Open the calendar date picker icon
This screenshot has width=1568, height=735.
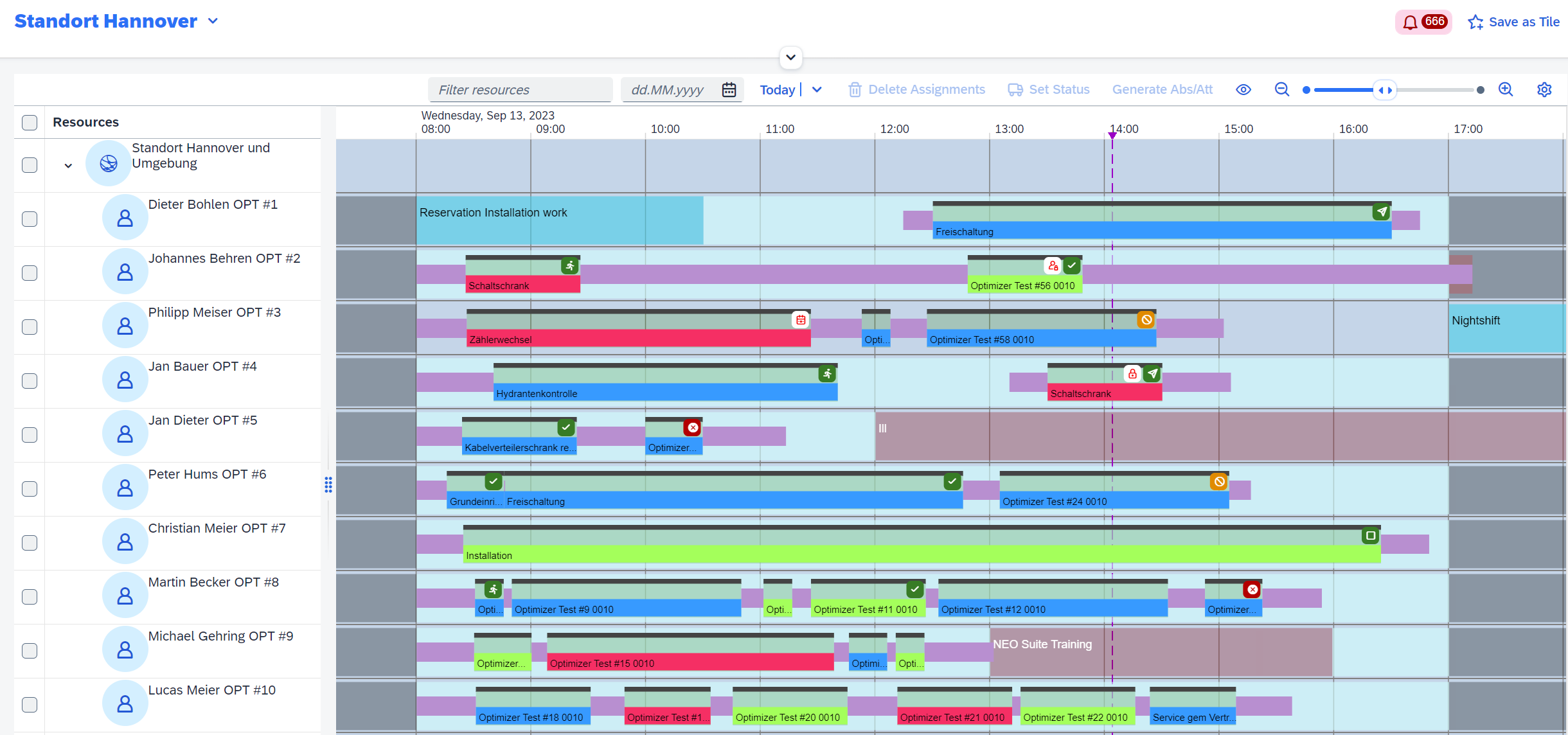[x=729, y=90]
